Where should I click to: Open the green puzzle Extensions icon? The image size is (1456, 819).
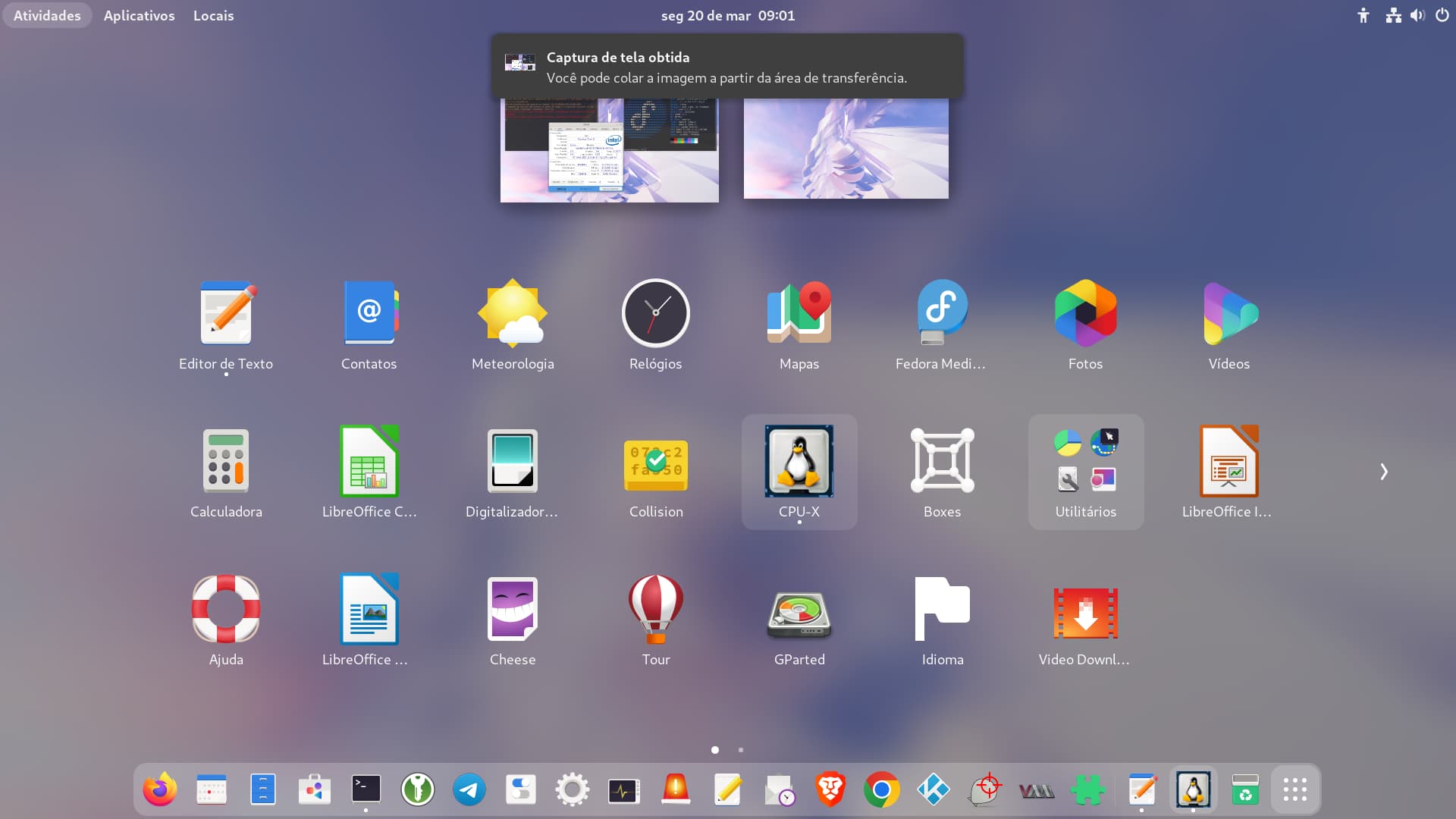click(x=1088, y=790)
